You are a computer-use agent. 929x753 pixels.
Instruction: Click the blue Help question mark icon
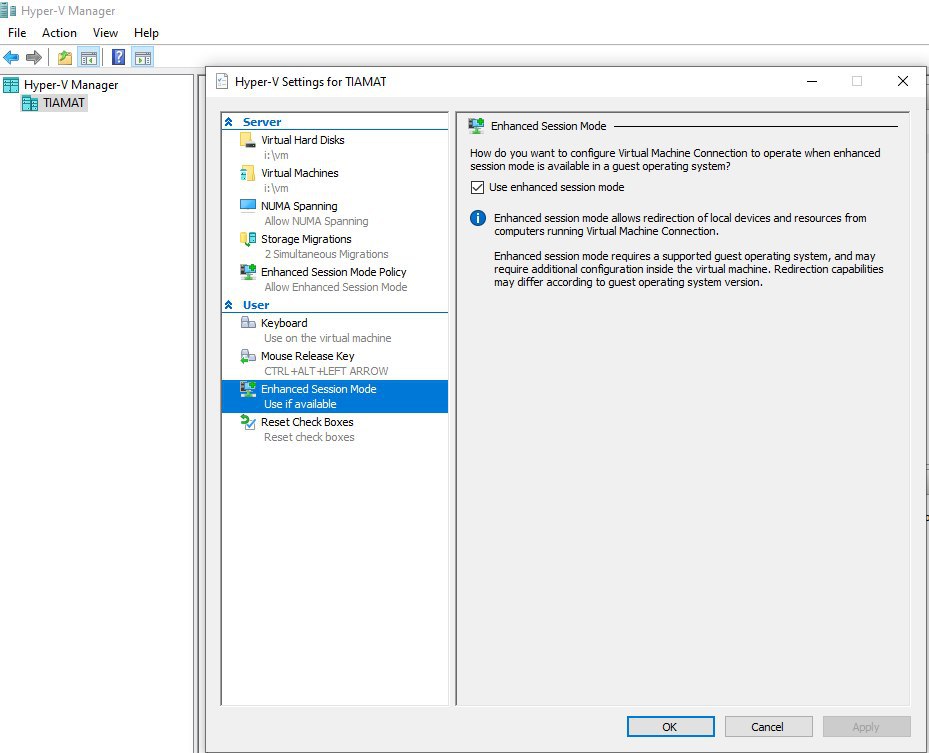point(118,57)
